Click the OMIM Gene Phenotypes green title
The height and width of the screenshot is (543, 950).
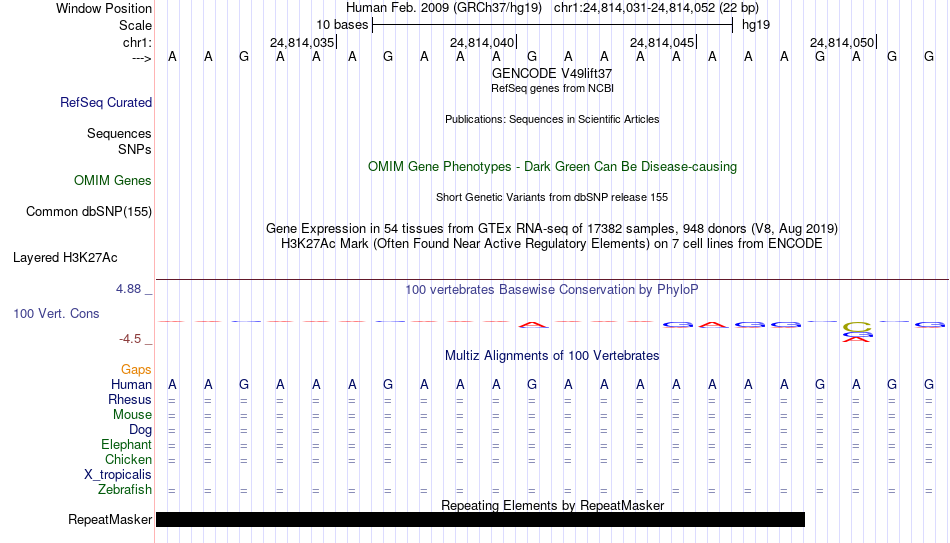552,167
